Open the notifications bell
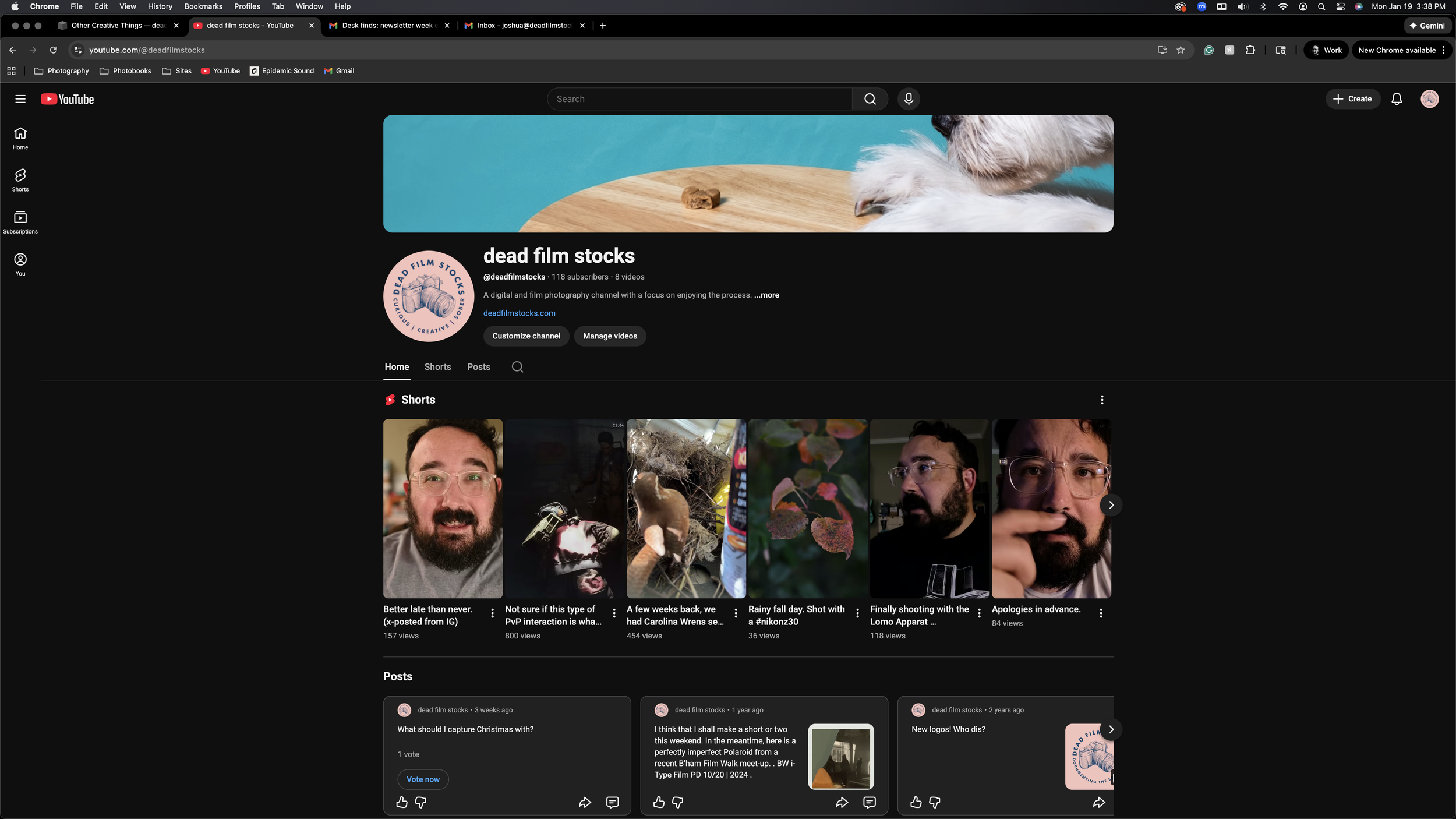Screen dimensions: 1456x819 1397,99
